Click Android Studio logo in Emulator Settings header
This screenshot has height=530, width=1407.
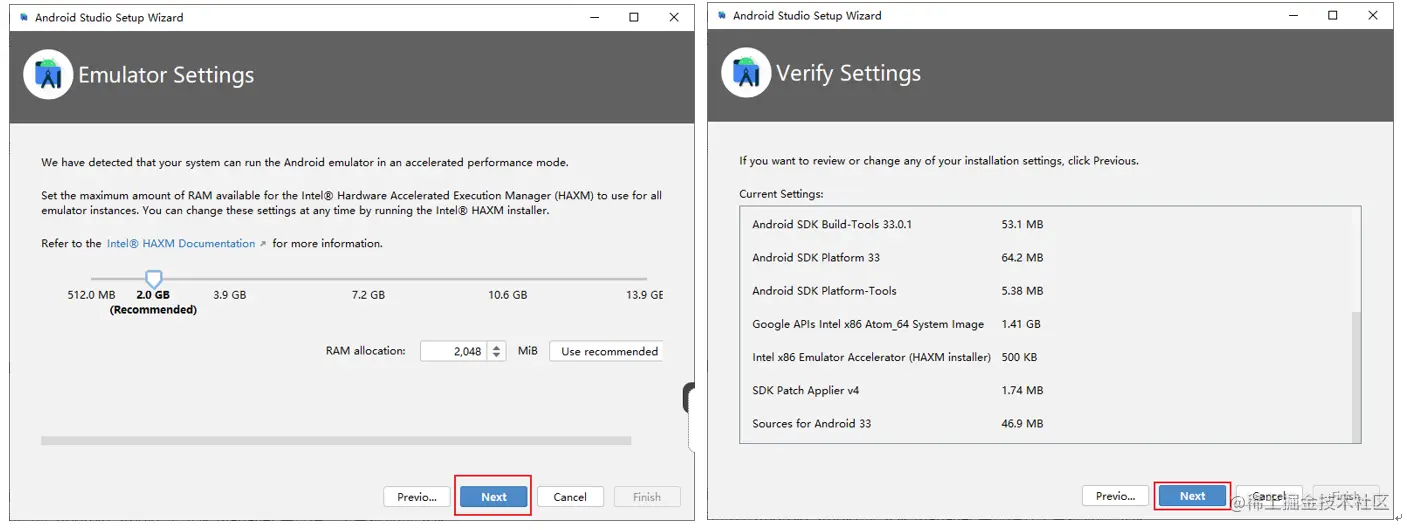pyautogui.click(x=48, y=75)
